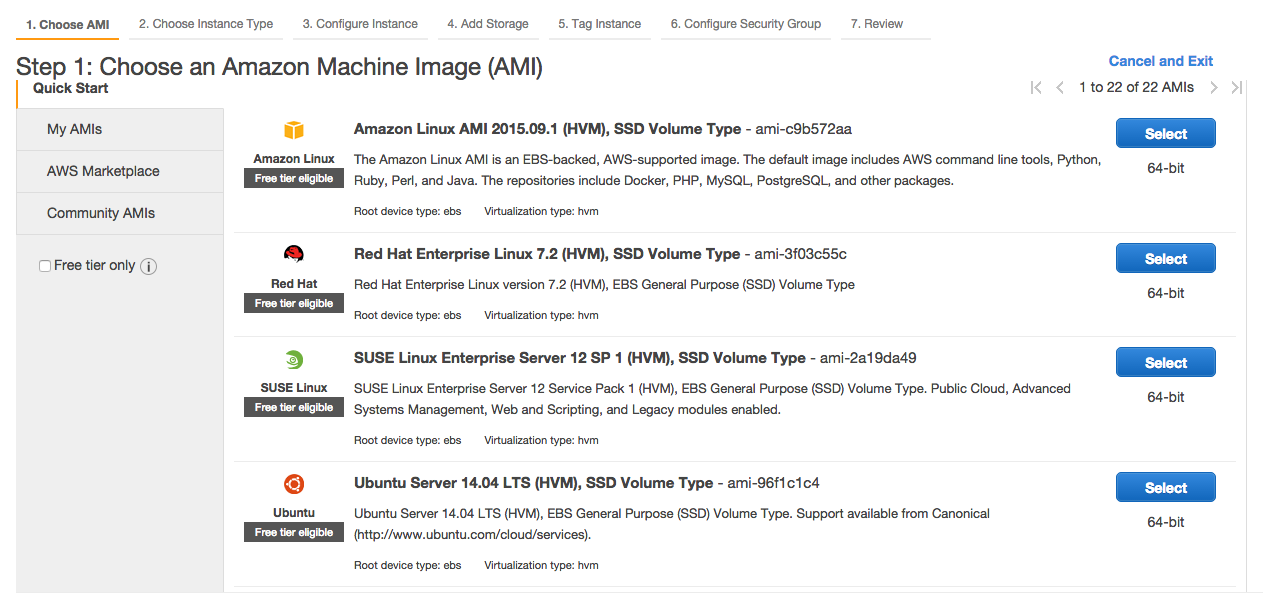The height and width of the screenshot is (606, 1277).
Task: Click the SUSE Linux green logo icon
Action: [294, 360]
